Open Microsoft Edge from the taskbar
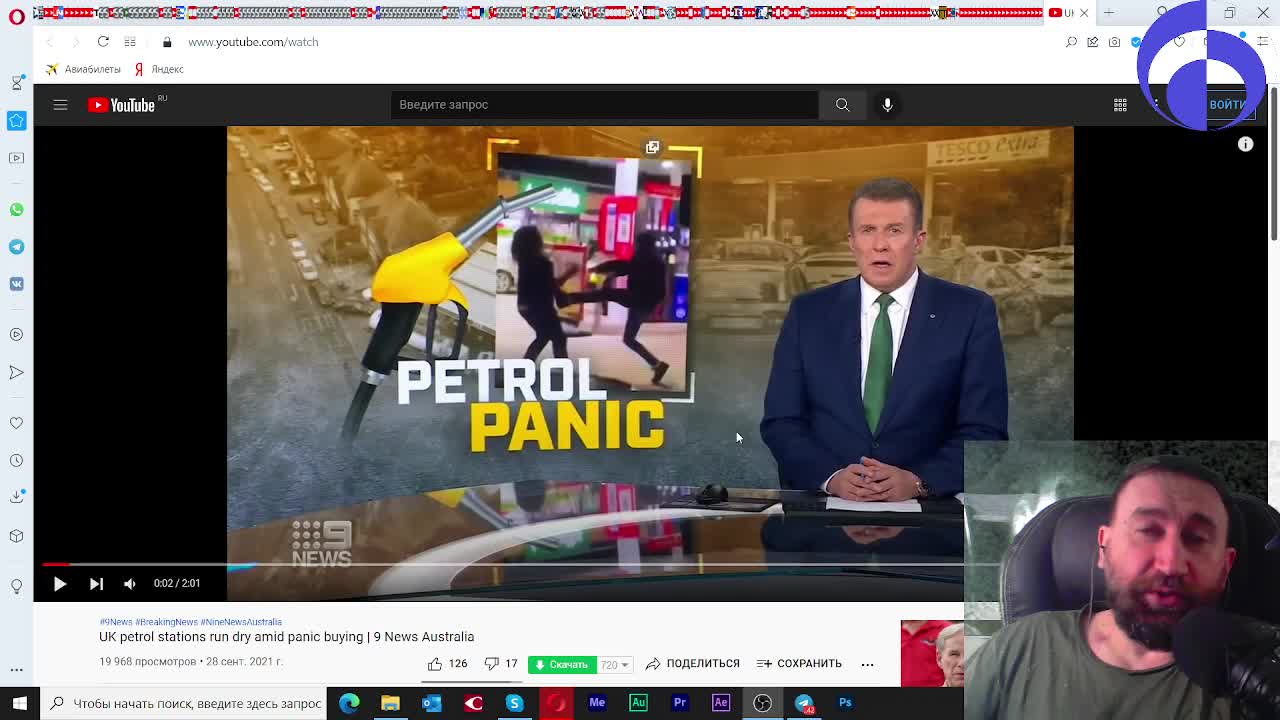 (349, 703)
